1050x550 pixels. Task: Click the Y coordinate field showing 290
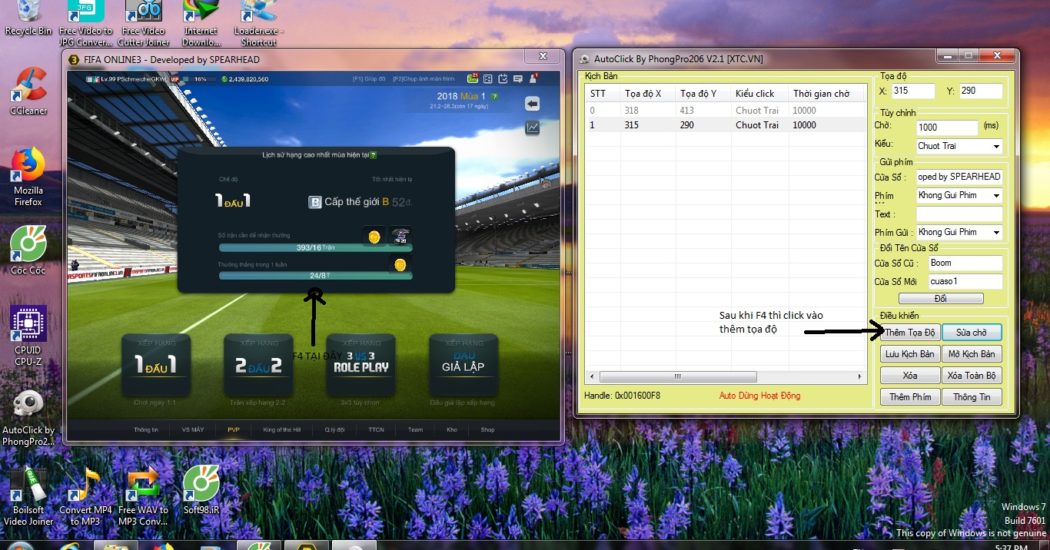click(981, 91)
